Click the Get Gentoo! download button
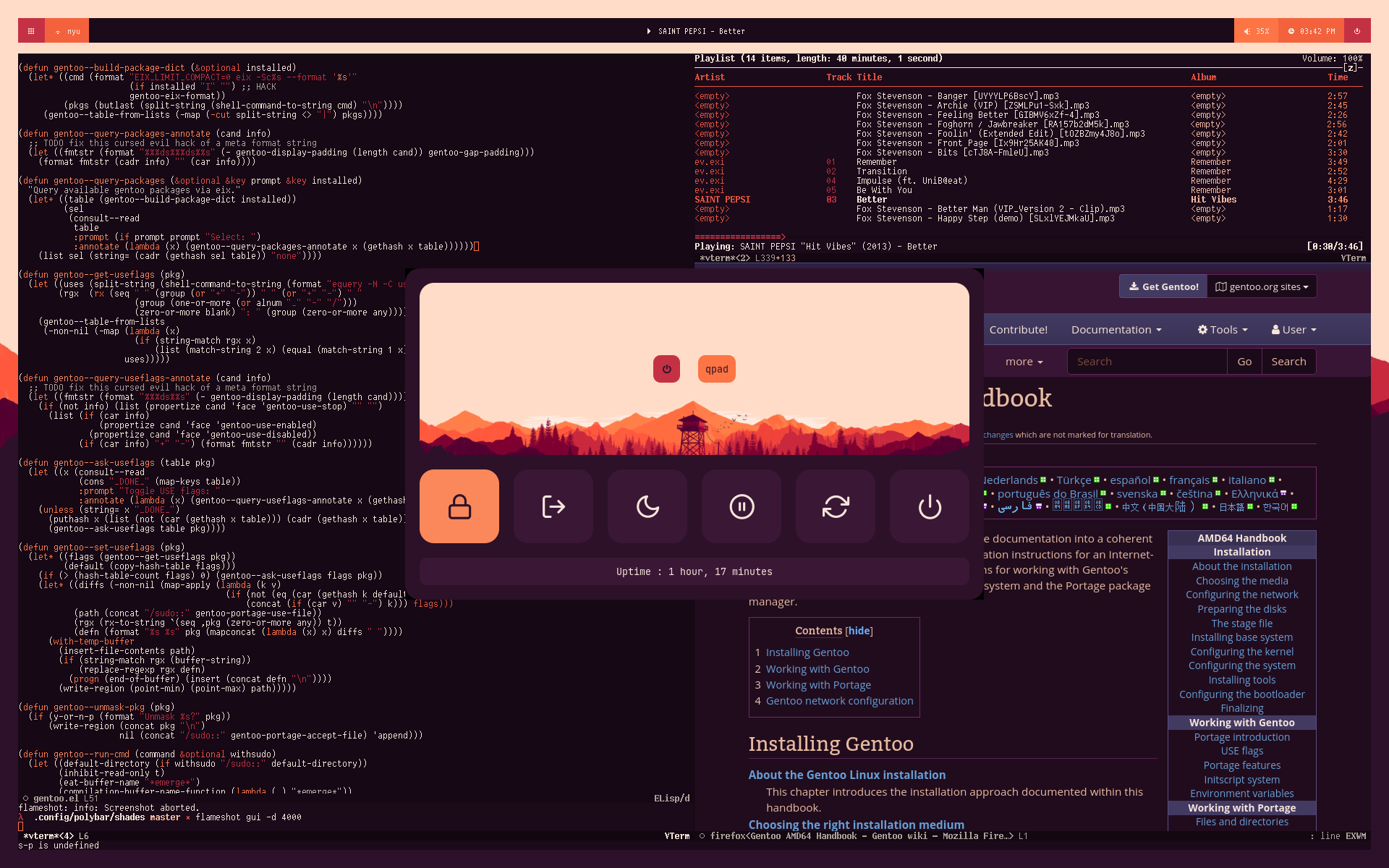Viewport: 1389px width, 868px height. pyautogui.click(x=1163, y=286)
